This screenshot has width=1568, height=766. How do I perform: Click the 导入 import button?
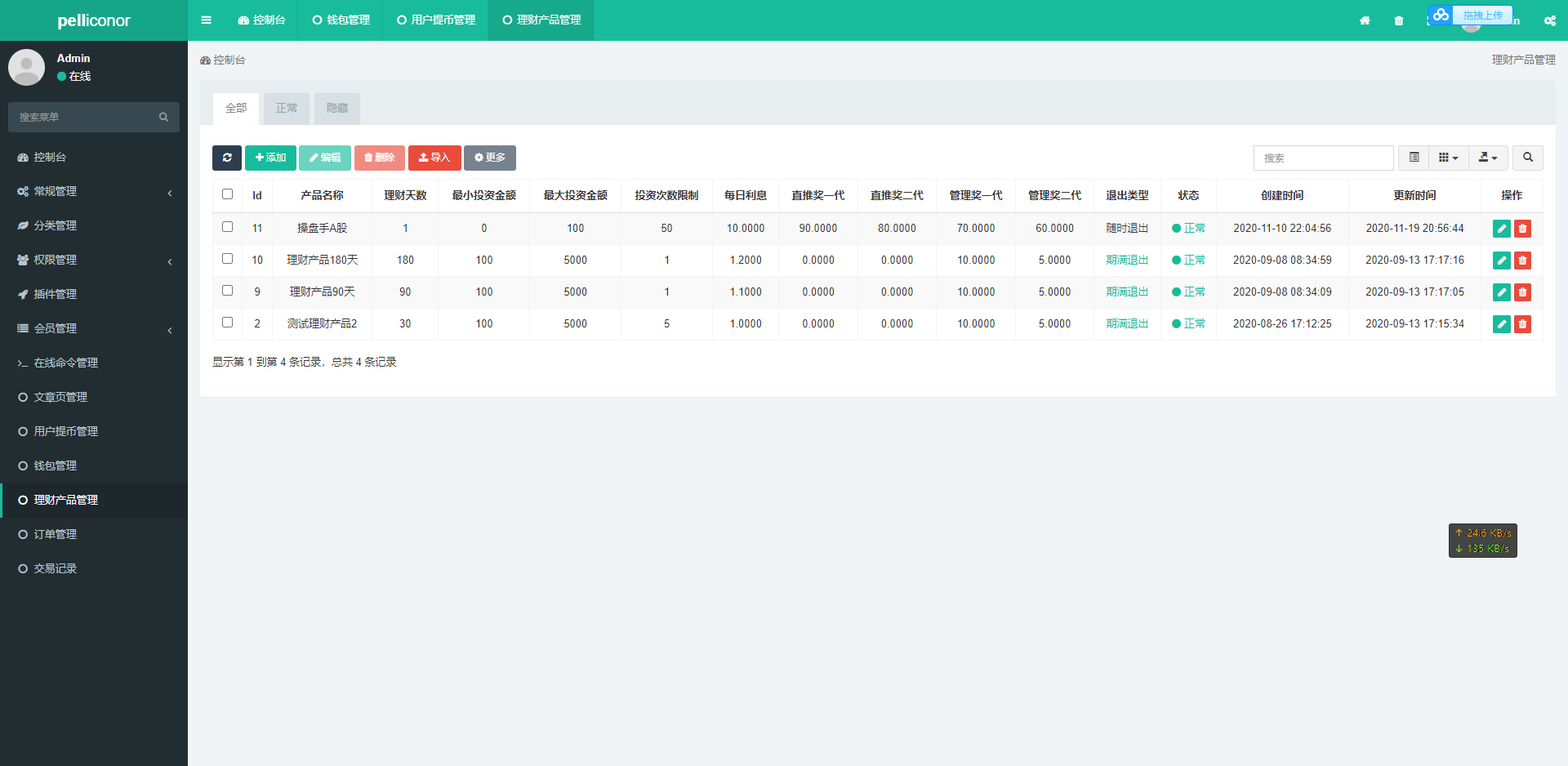434,158
